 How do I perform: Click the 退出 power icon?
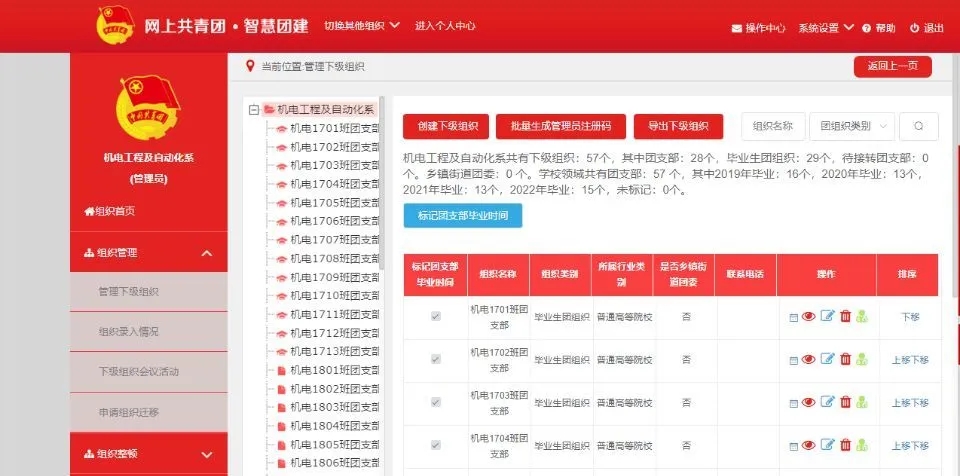click(915, 28)
